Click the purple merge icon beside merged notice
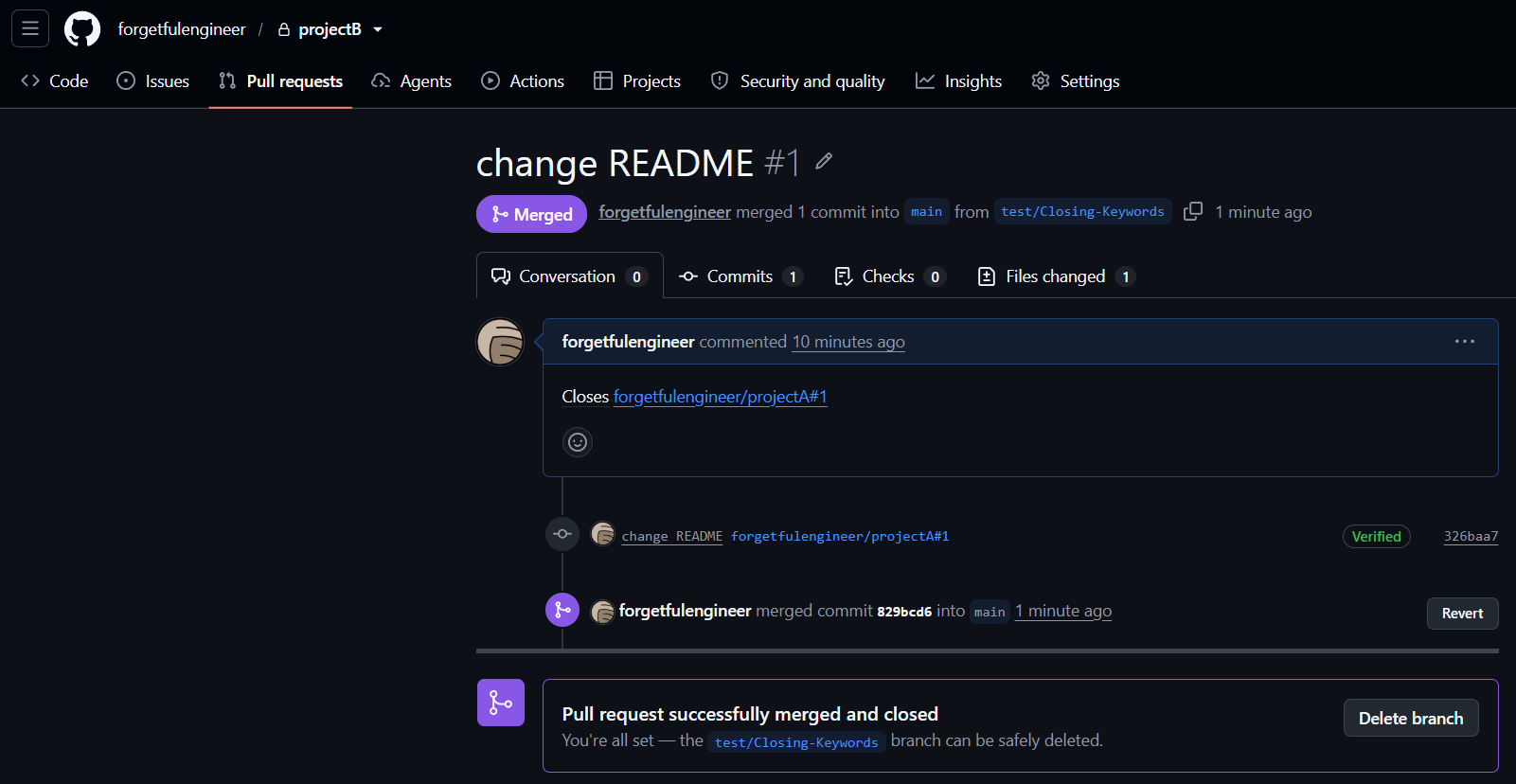This screenshot has height=784, width=1516. click(501, 703)
